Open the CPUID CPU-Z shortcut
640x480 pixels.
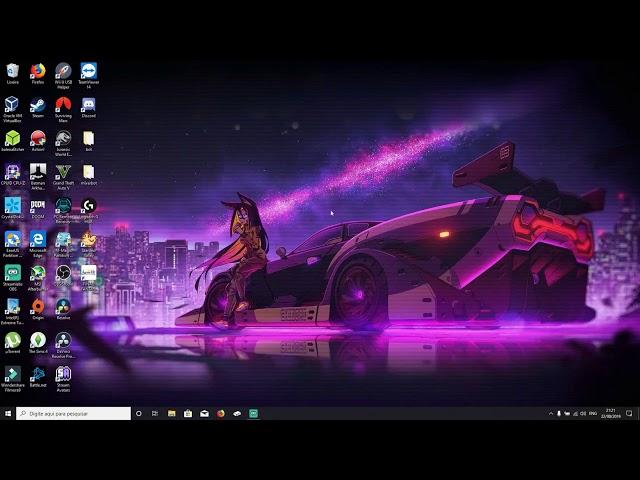(x=13, y=175)
